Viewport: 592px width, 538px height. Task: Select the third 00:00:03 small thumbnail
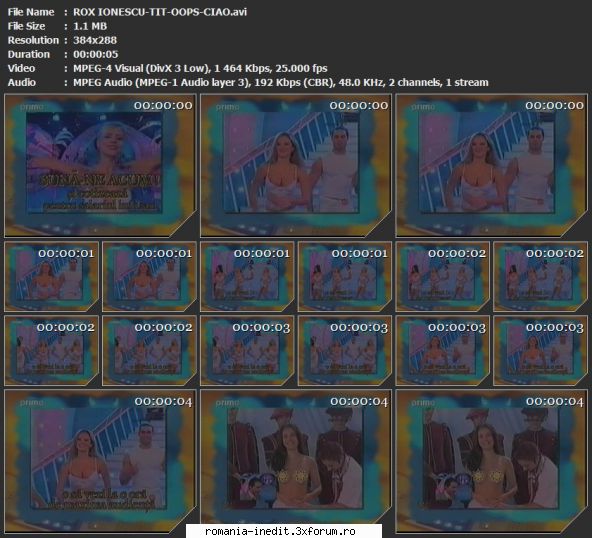point(442,351)
